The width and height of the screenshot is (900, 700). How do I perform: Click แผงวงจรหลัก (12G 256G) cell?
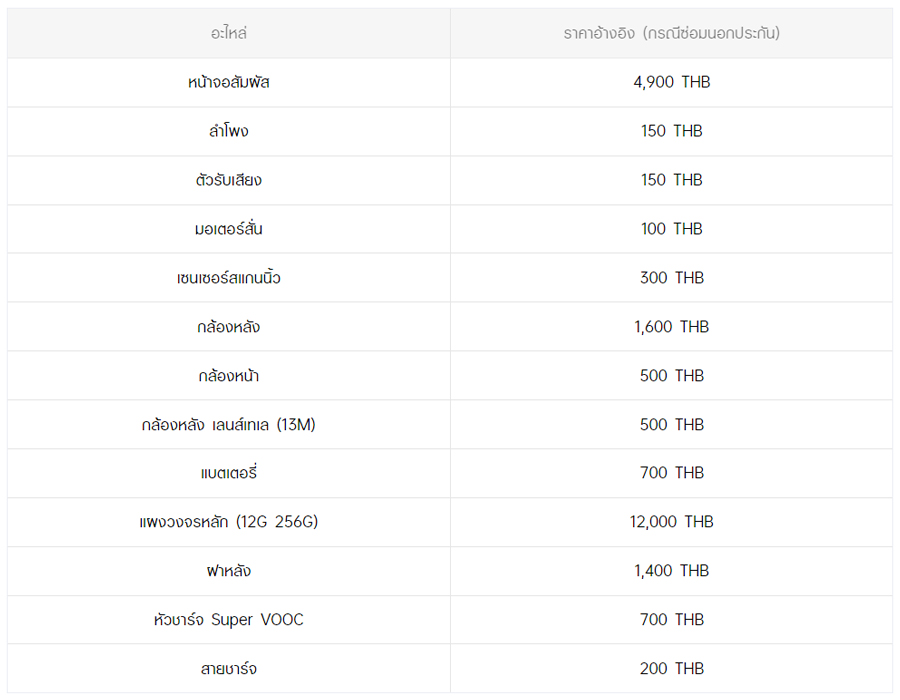228,522
